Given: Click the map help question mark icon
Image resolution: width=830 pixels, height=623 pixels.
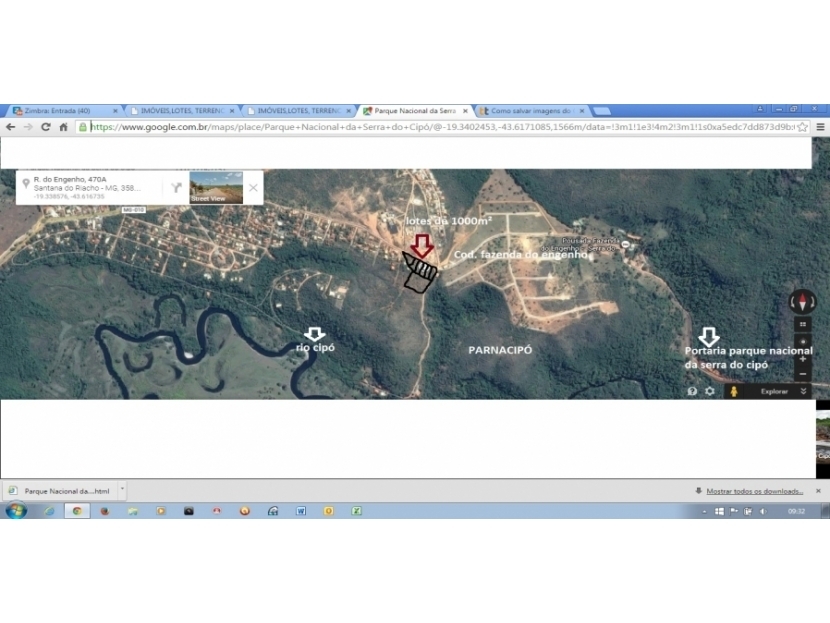Looking at the screenshot, I should 692,391.
